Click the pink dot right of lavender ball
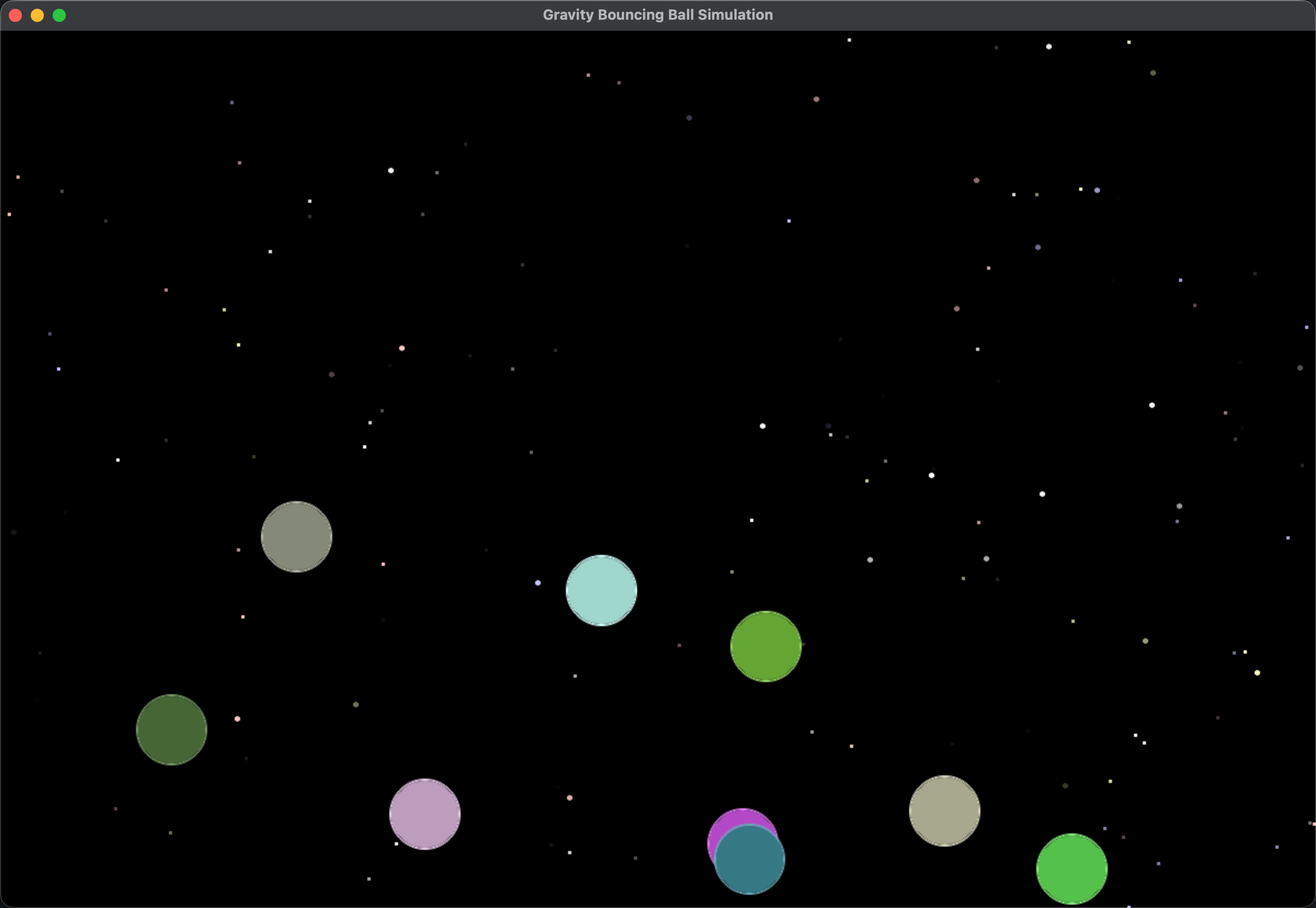 tap(570, 798)
